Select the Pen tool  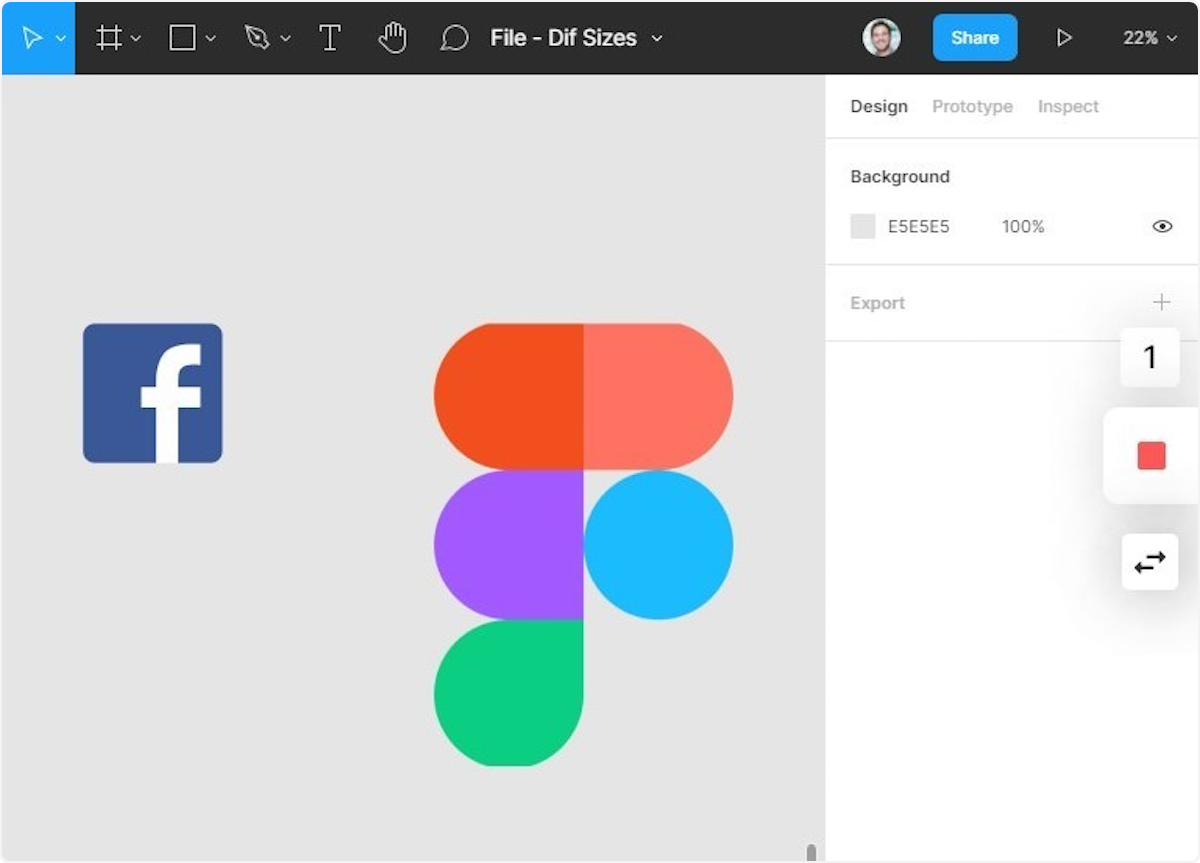click(257, 38)
